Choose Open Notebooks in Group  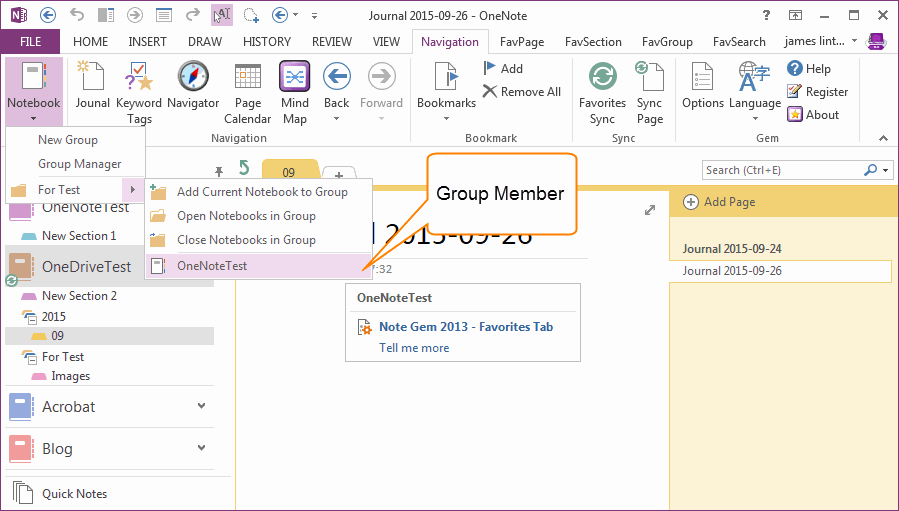coord(259,216)
